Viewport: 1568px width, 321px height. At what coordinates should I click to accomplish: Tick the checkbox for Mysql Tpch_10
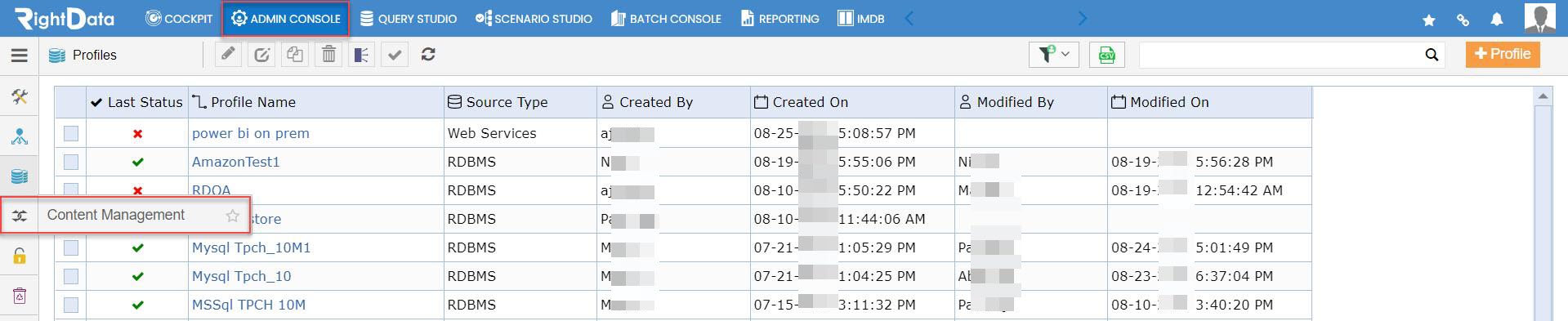tap(71, 276)
